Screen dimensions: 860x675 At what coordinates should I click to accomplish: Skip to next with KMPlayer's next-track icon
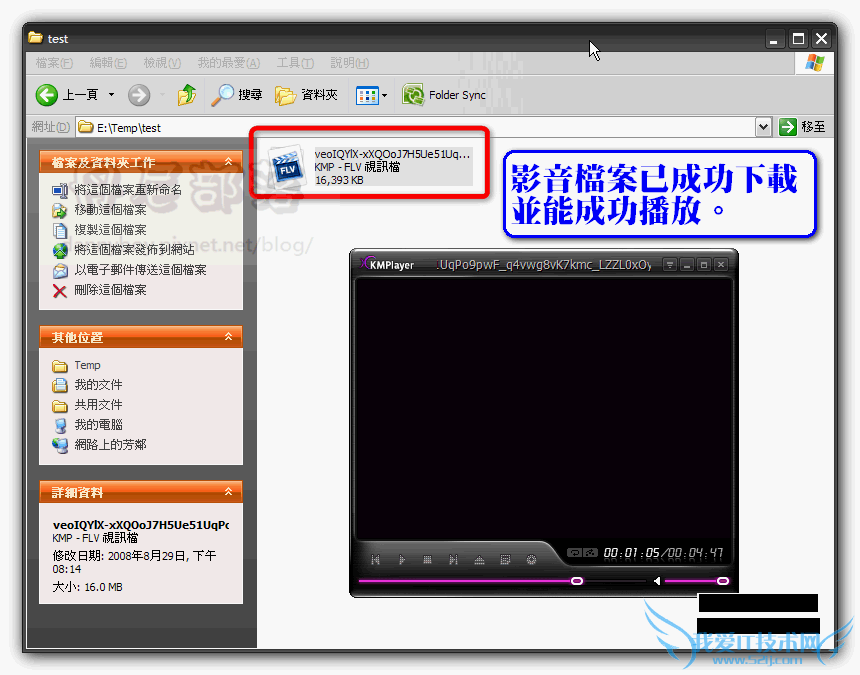coord(454,558)
